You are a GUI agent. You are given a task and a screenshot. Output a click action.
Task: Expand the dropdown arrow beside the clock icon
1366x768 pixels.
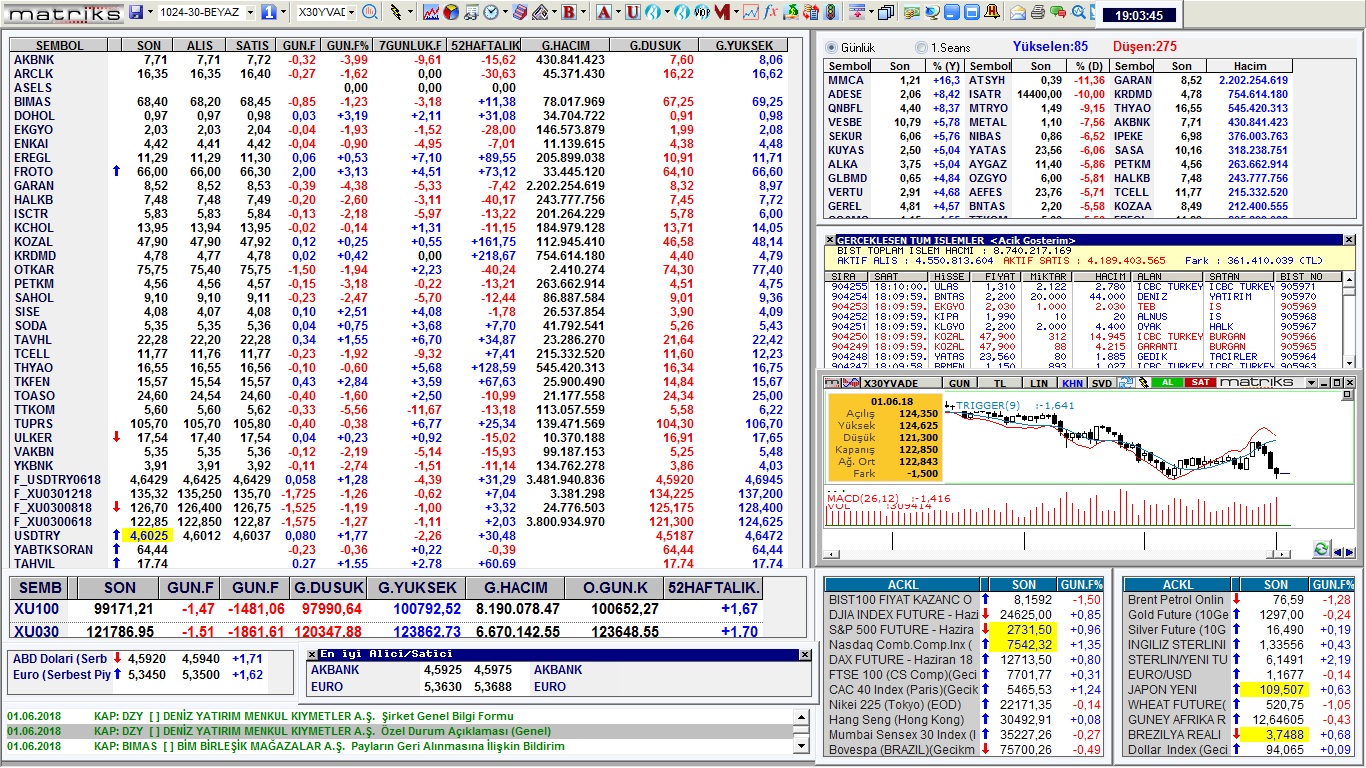click(505, 12)
